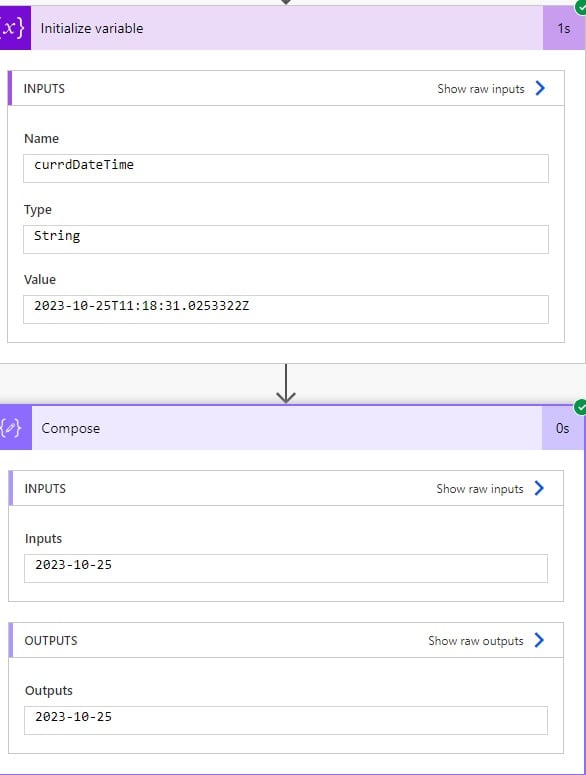Select the 2023-10-25T11:18:31.0253322Z value field

(x=286, y=310)
